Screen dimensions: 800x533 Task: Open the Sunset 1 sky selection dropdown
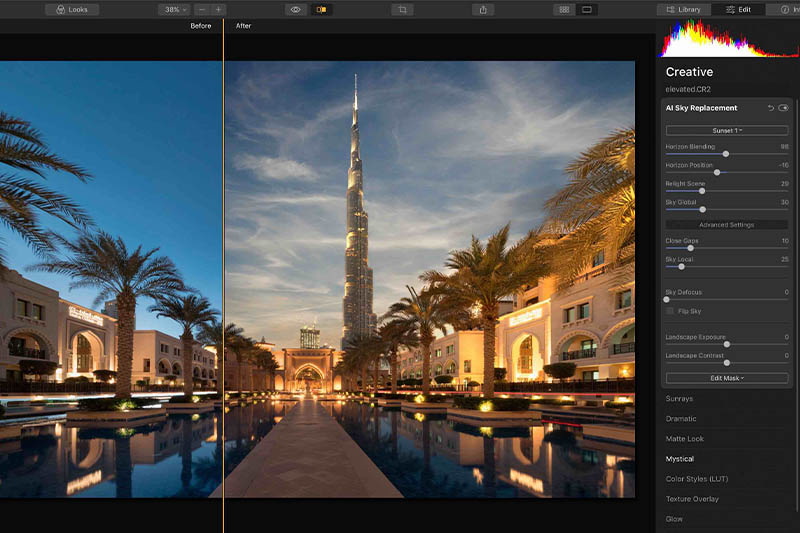(727, 130)
